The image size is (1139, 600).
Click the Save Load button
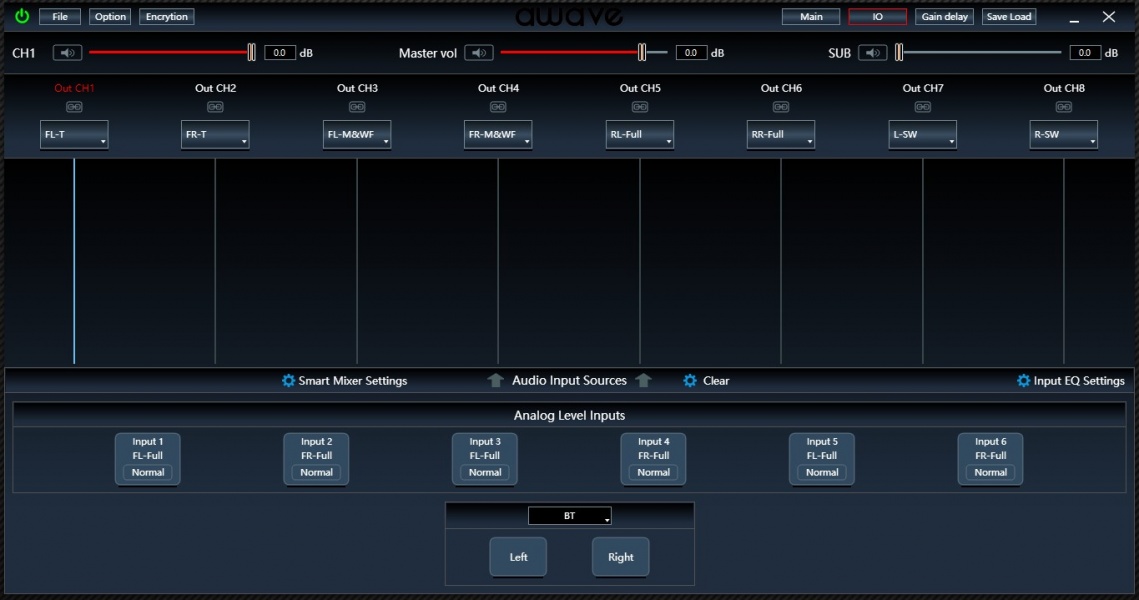1009,17
